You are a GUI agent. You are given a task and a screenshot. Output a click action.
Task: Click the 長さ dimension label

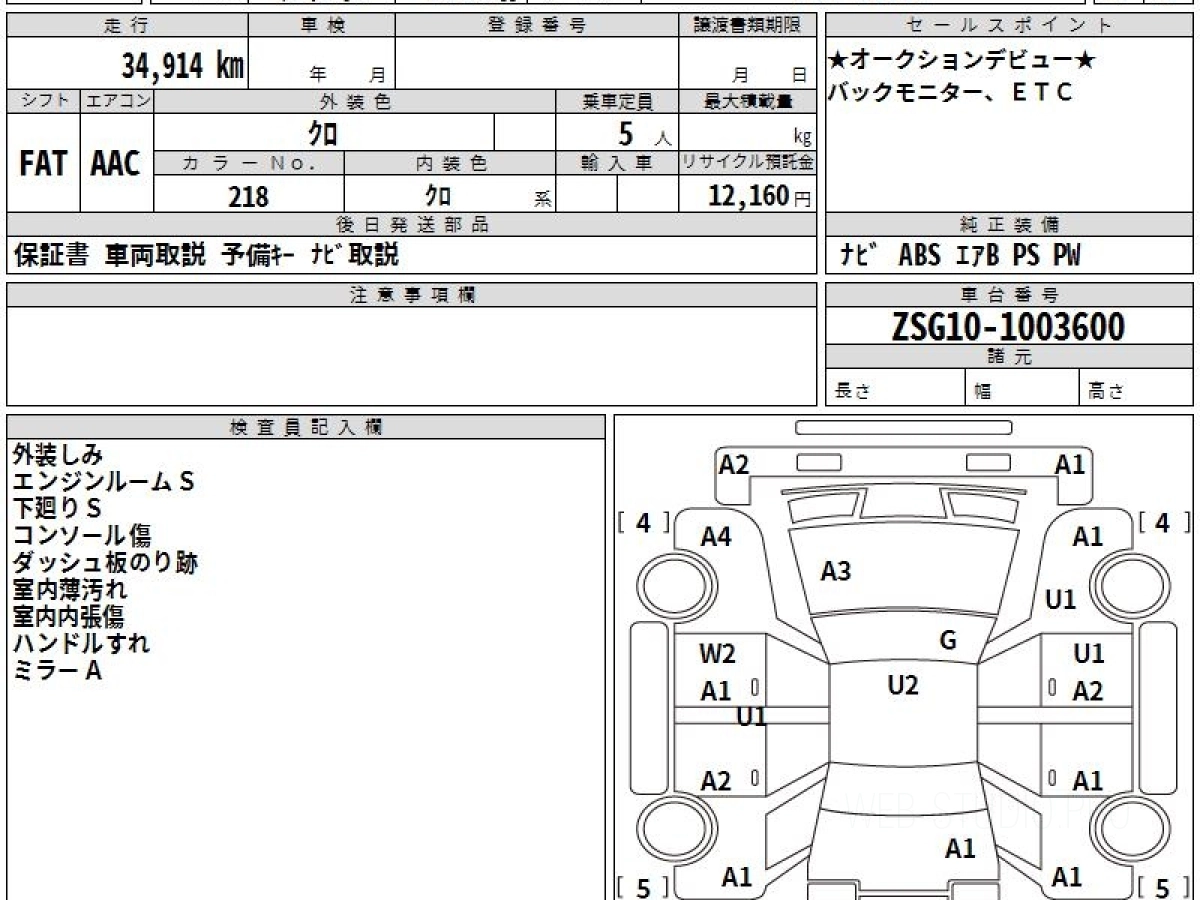click(853, 392)
